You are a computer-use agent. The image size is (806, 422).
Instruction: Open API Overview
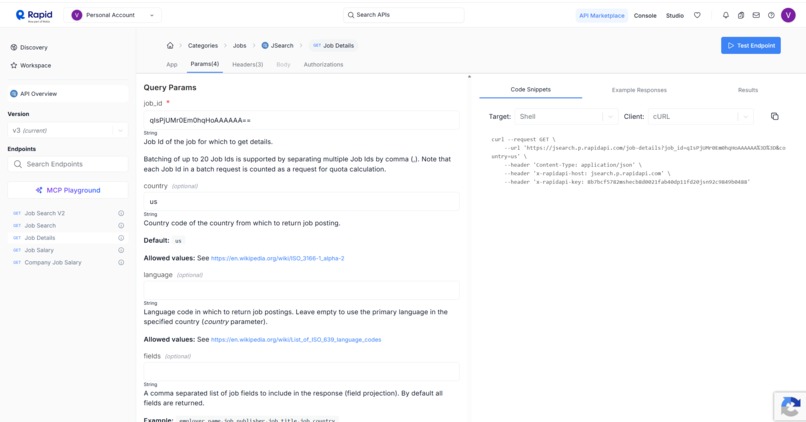point(68,94)
